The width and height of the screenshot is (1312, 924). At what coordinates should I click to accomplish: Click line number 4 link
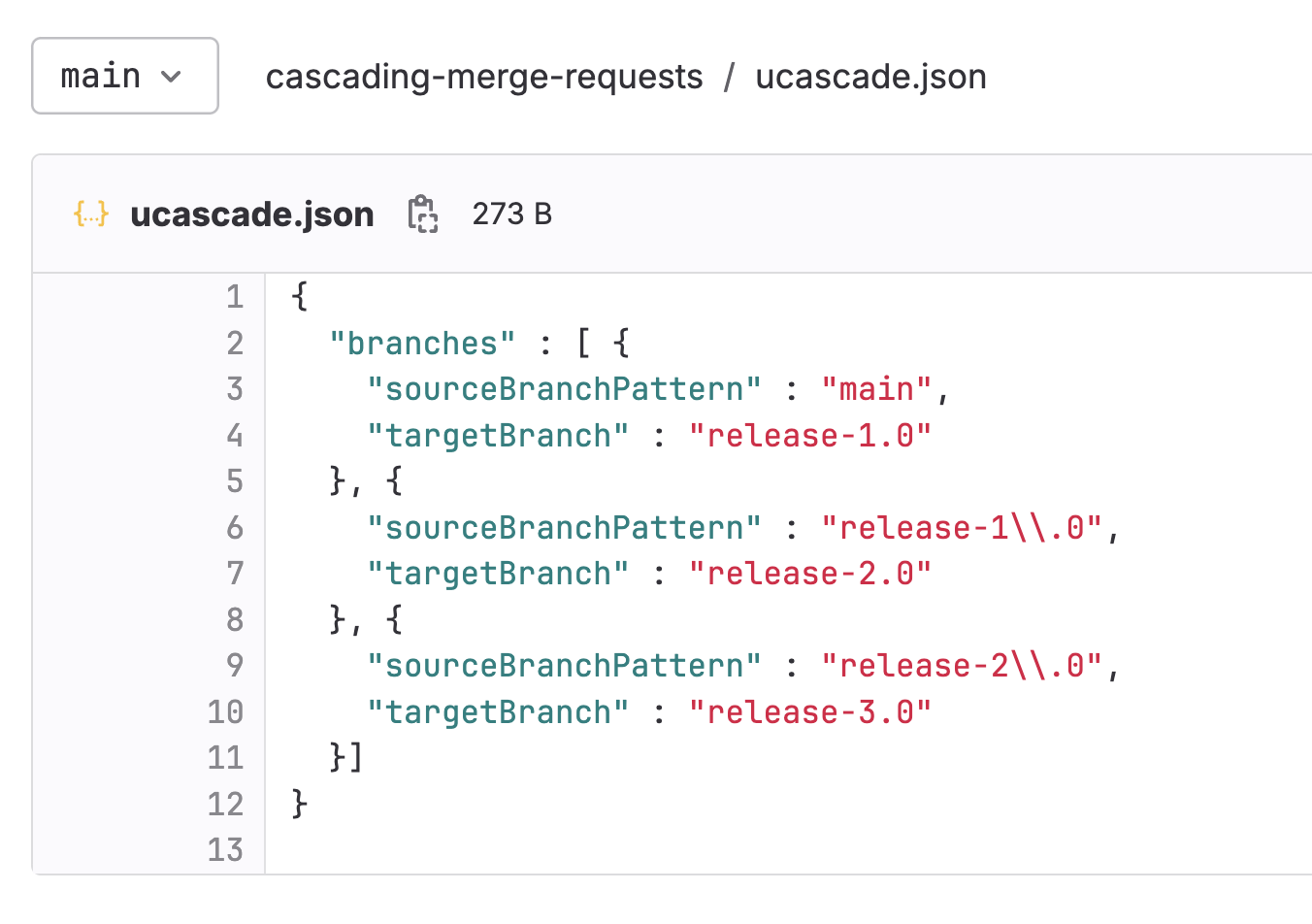(x=235, y=435)
